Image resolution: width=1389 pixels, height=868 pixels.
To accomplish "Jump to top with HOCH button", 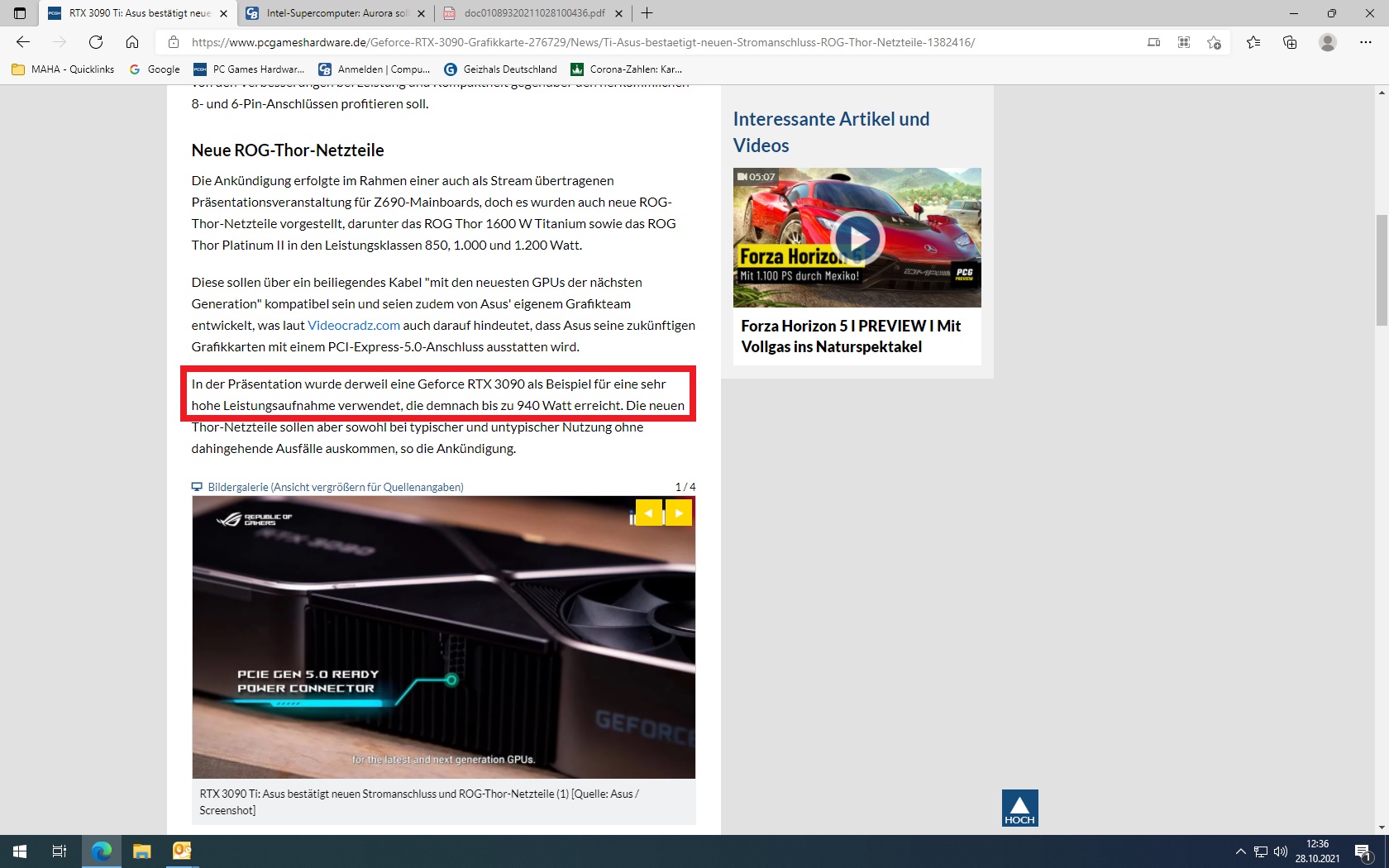I will [1020, 808].
